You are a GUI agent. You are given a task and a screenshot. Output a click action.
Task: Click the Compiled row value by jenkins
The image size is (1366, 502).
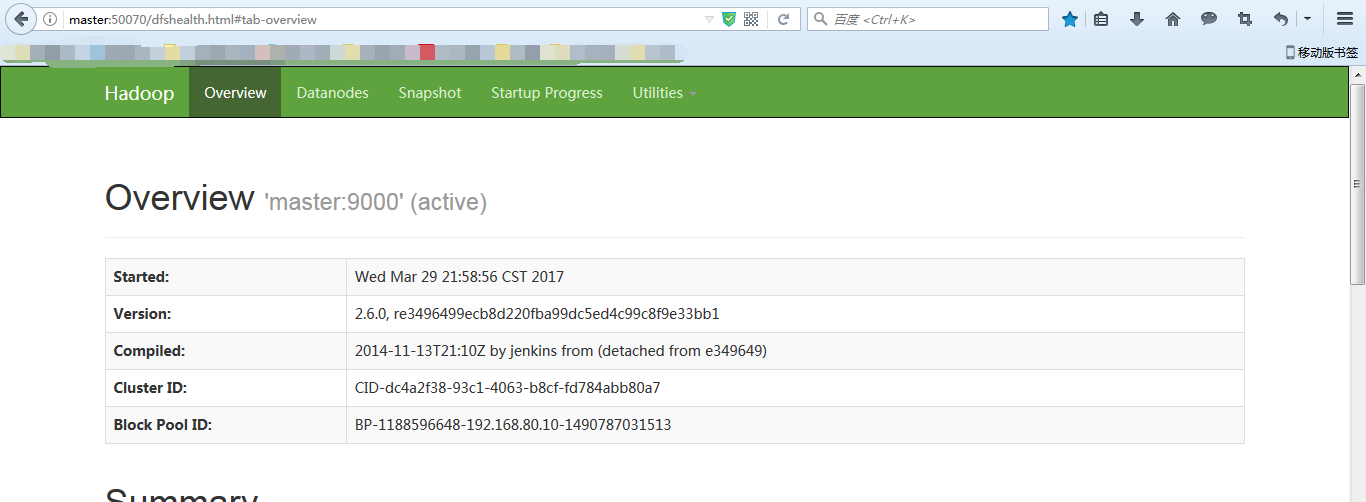[x=561, y=351]
